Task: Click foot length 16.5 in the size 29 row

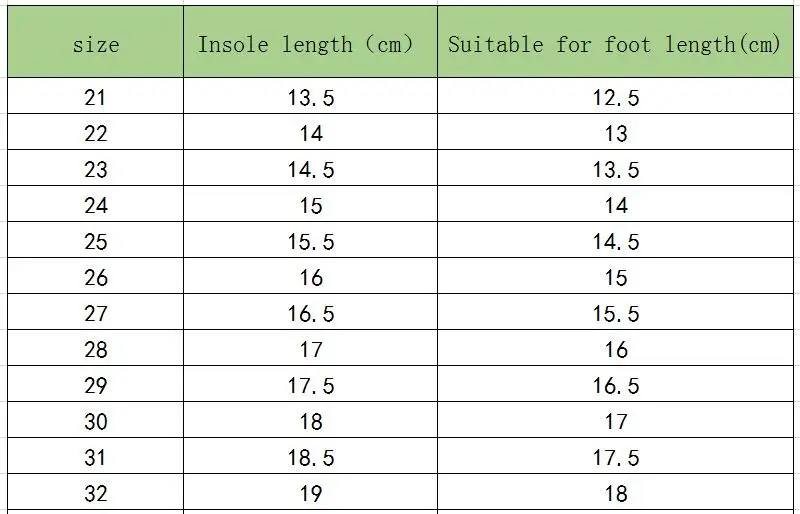Action: 615,384
